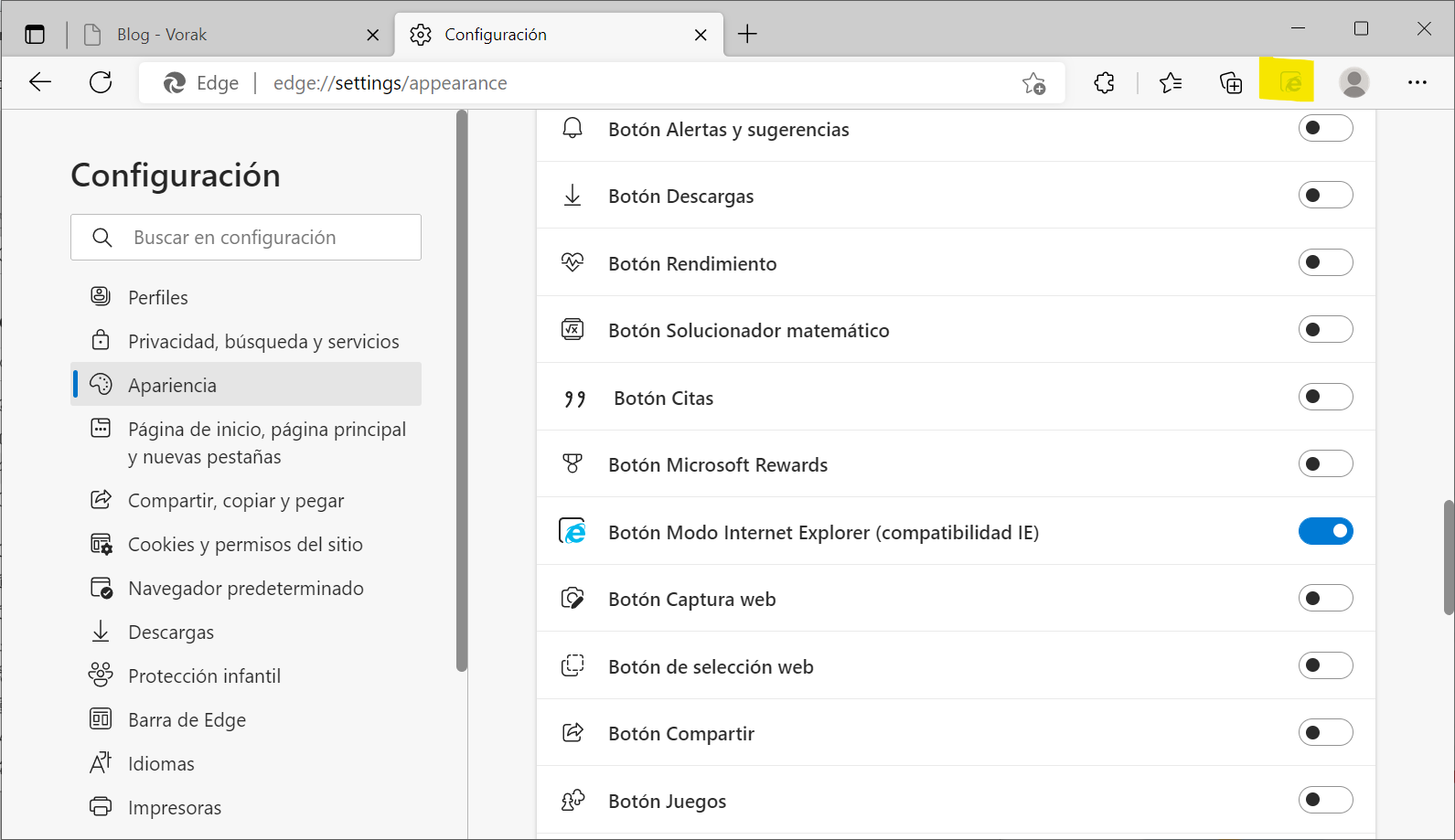The width and height of the screenshot is (1455, 840).
Task: Click the heartbeat icon for Botón Rendimiento
Action: point(572,262)
